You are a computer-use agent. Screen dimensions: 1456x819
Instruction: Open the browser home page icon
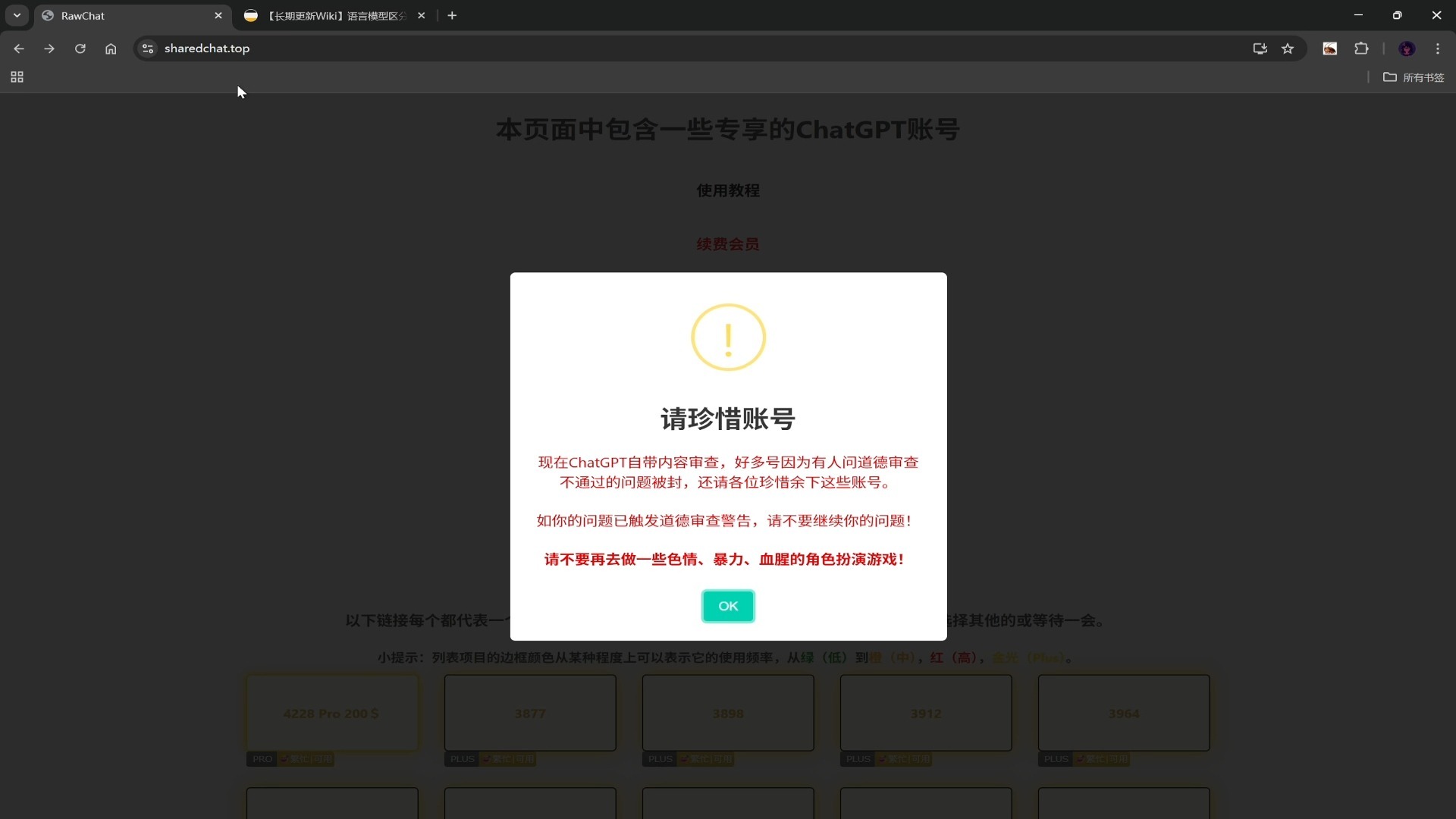click(111, 49)
